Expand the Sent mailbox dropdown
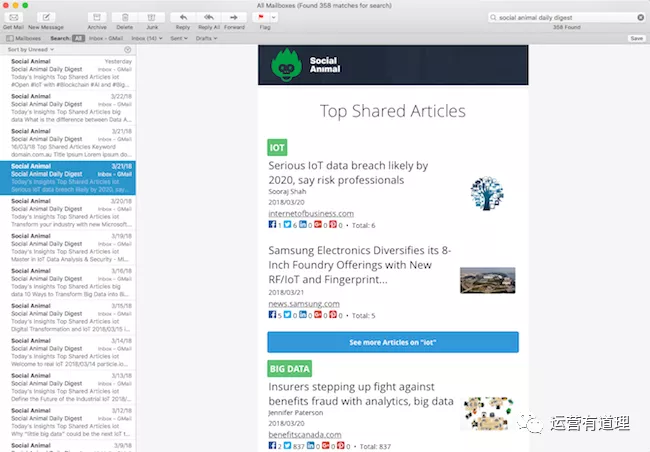The width and height of the screenshot is (650, 452). 179,38
